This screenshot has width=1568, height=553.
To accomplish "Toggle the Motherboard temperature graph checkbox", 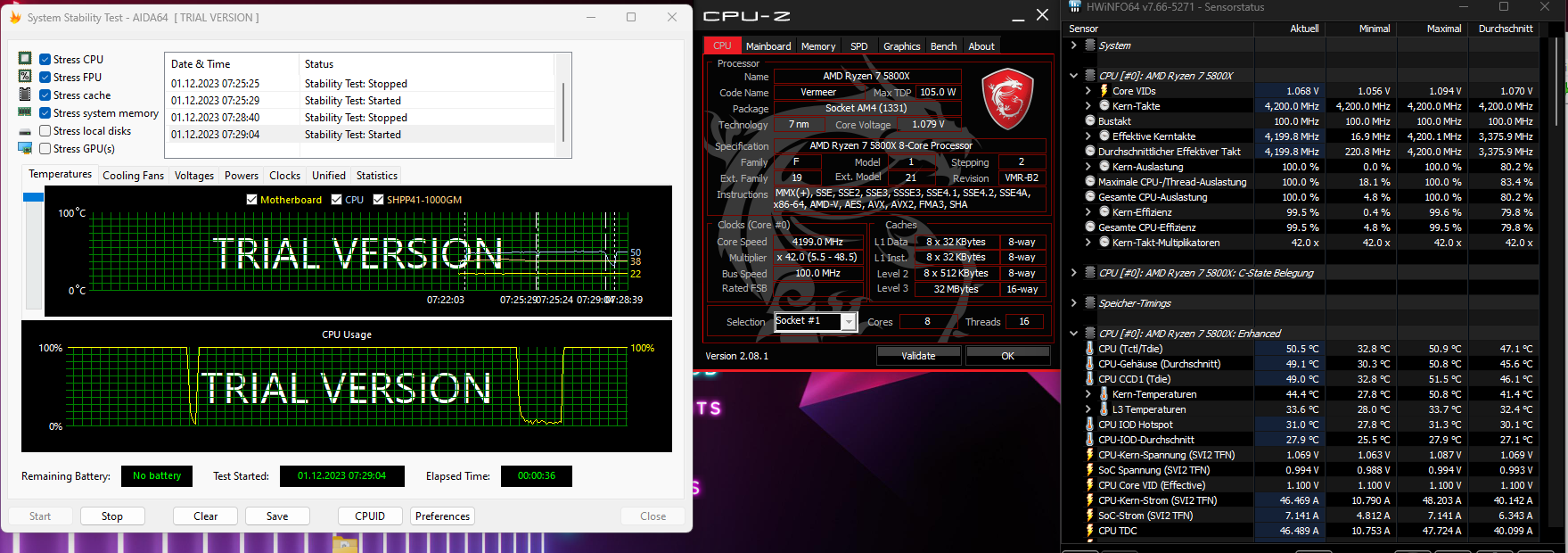I will coord(251,200).
